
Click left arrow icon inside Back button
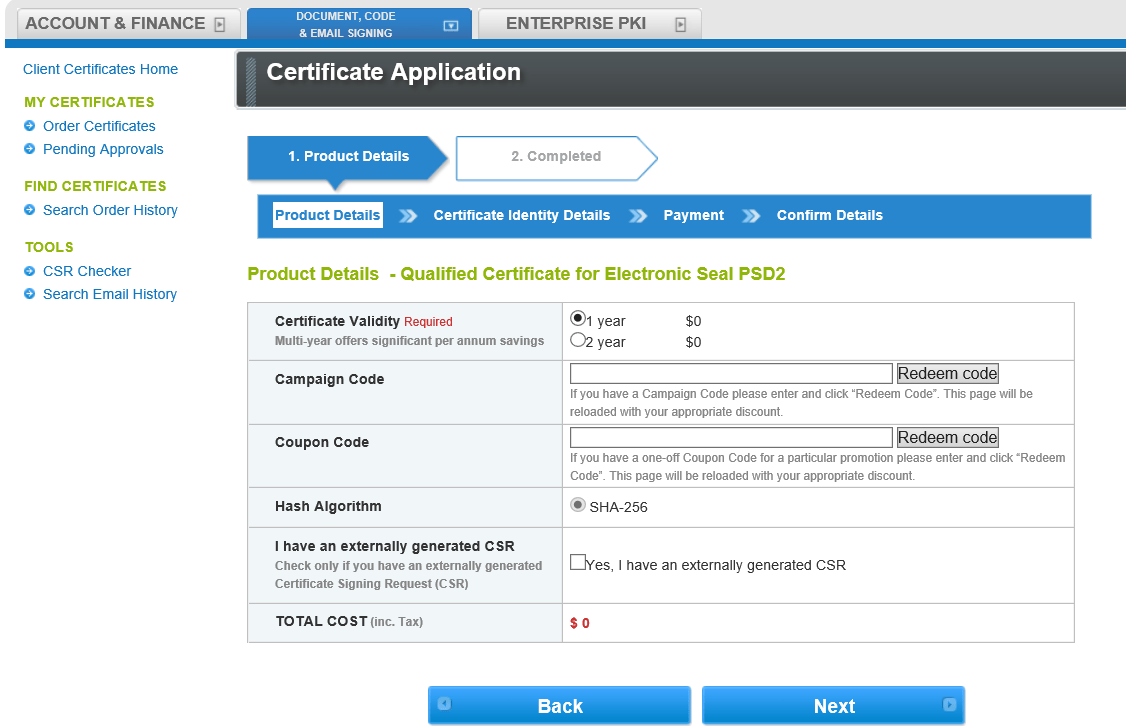(443, 706)
